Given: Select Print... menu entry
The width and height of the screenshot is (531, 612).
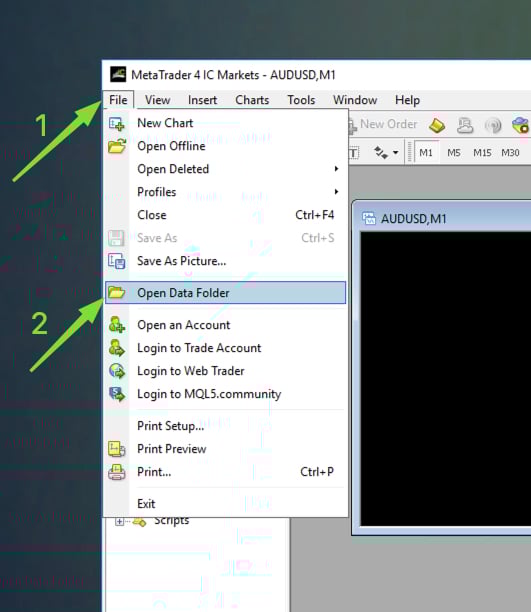Looking at the screenshot, I should (225, 472).
